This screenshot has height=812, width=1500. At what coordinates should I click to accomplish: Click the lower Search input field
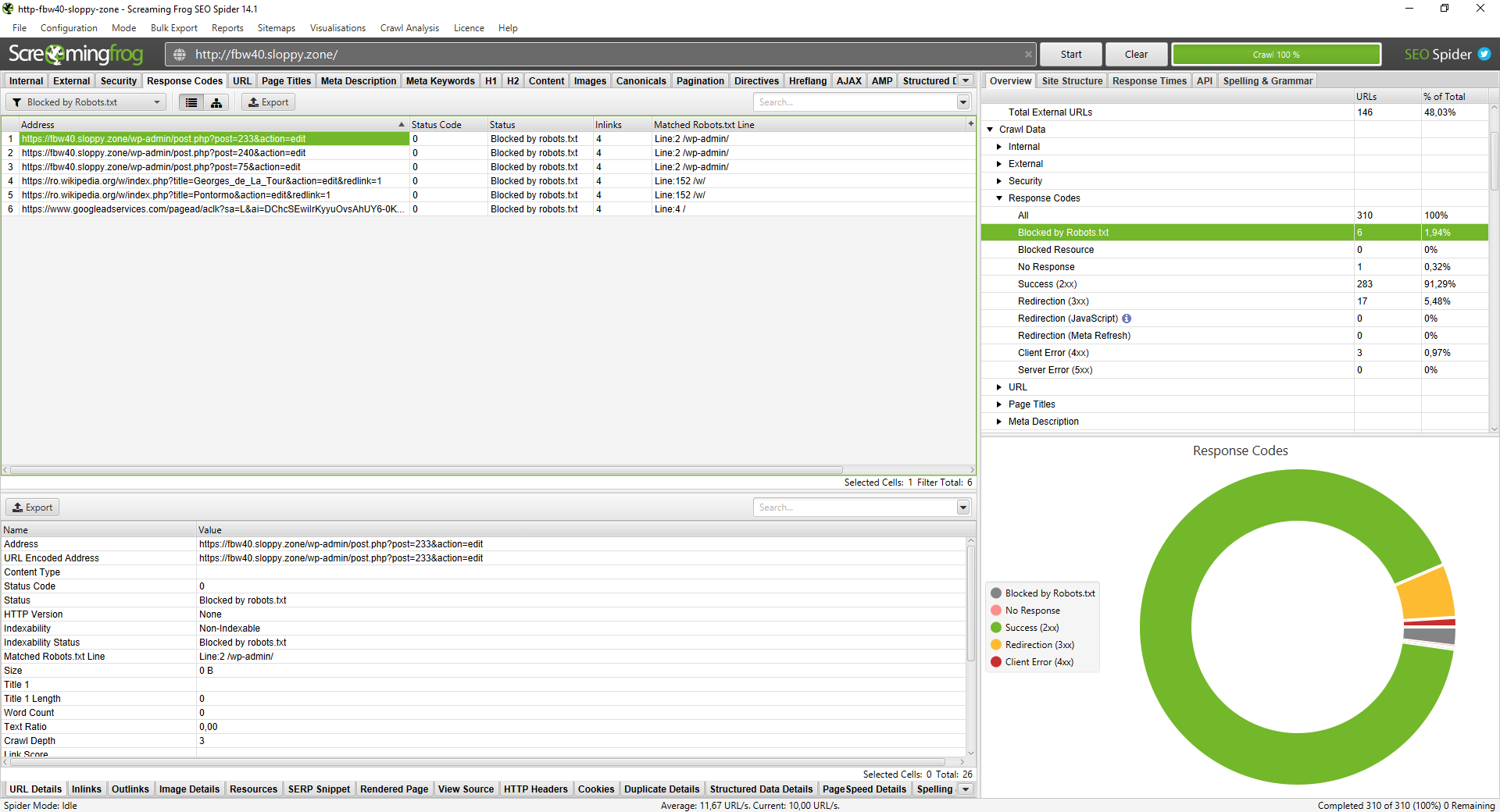855,507
